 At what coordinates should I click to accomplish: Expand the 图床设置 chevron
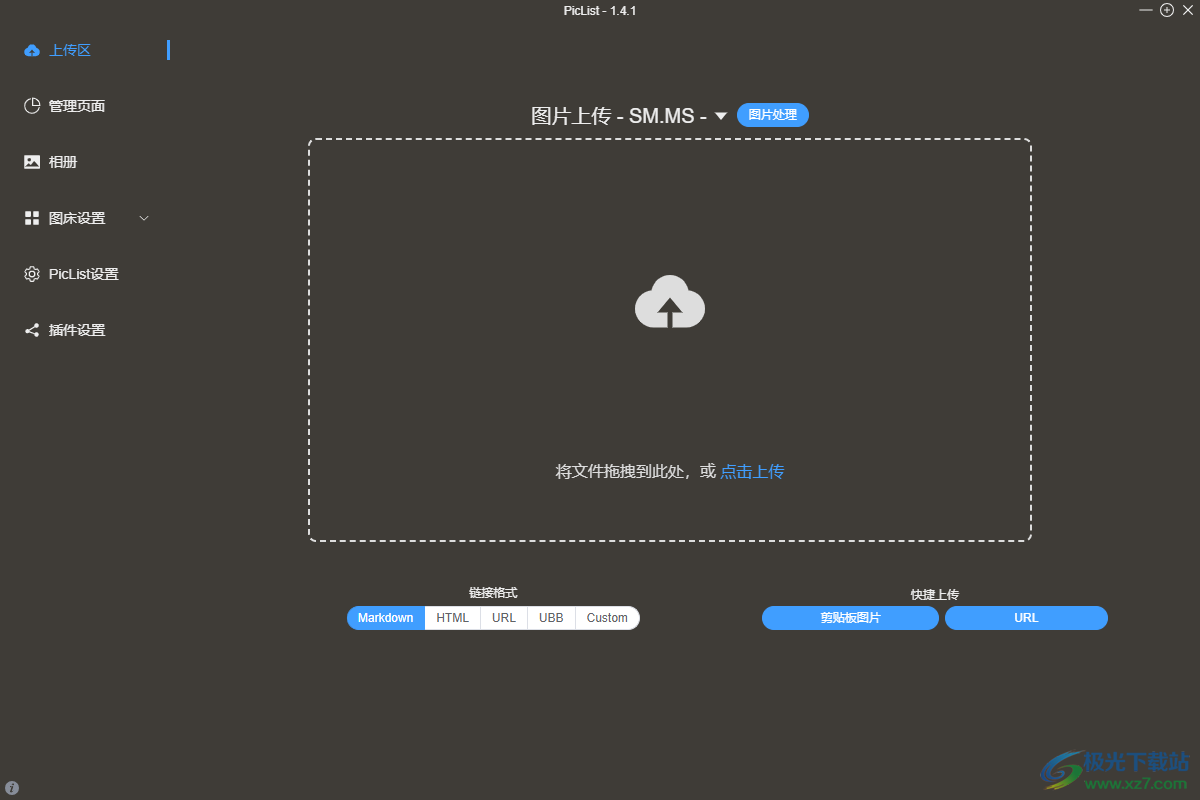pos(144,218)
